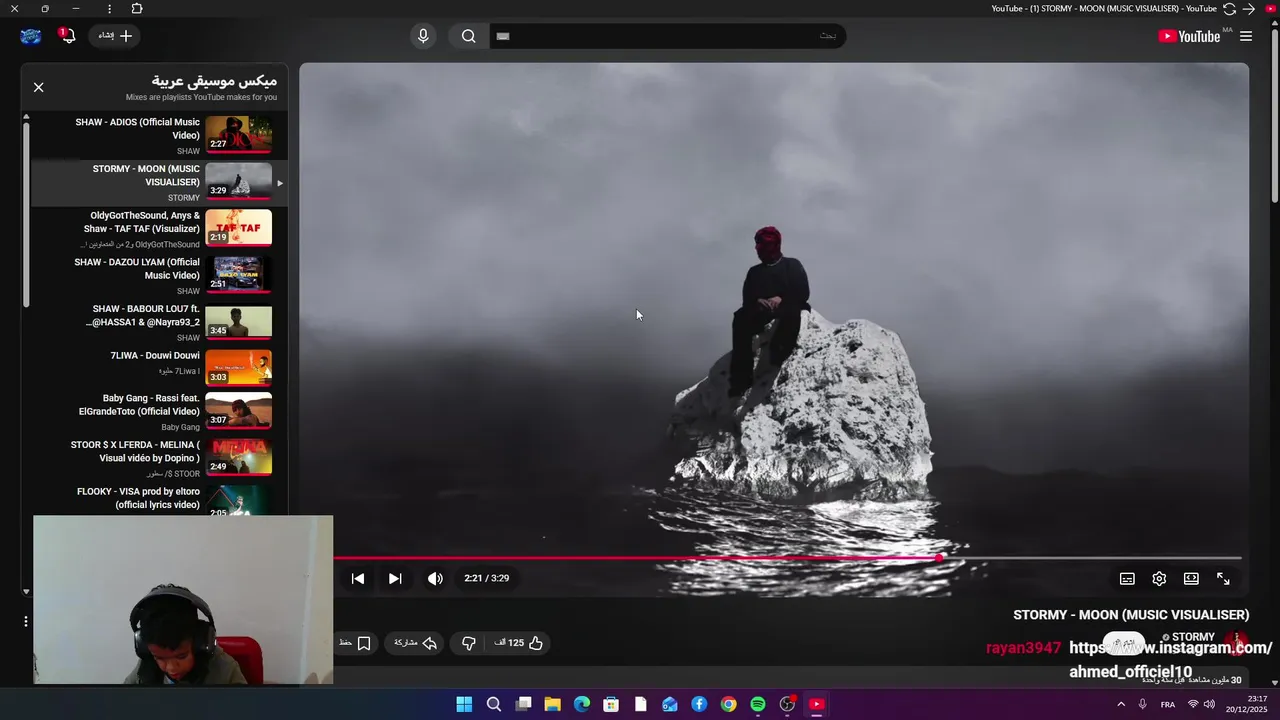Close the Arabic music mix playlist panel

point(39,87)
